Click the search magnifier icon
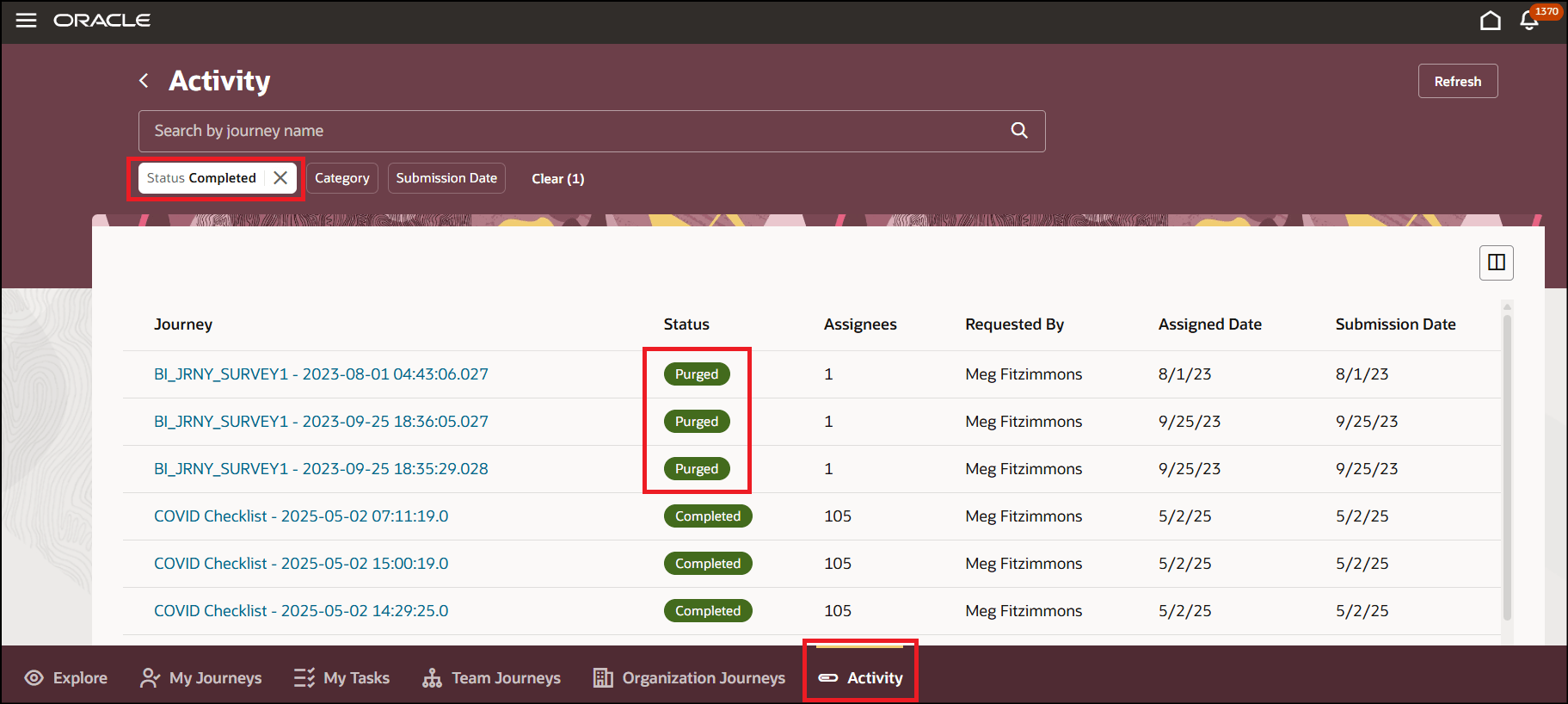1568x704 pixels. click(x=1019, y=130)
